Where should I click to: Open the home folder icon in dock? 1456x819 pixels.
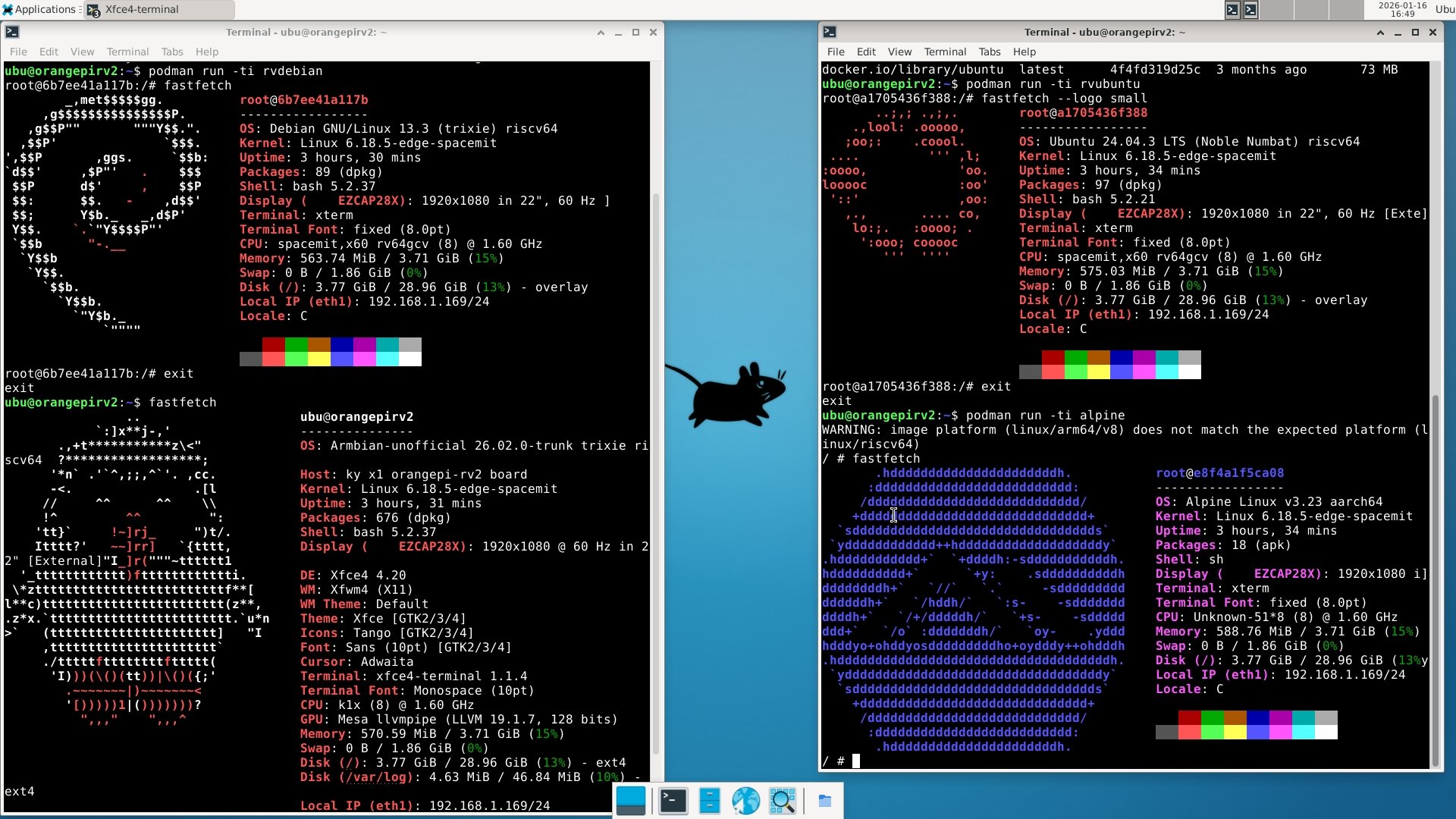[x=825, y=801]
